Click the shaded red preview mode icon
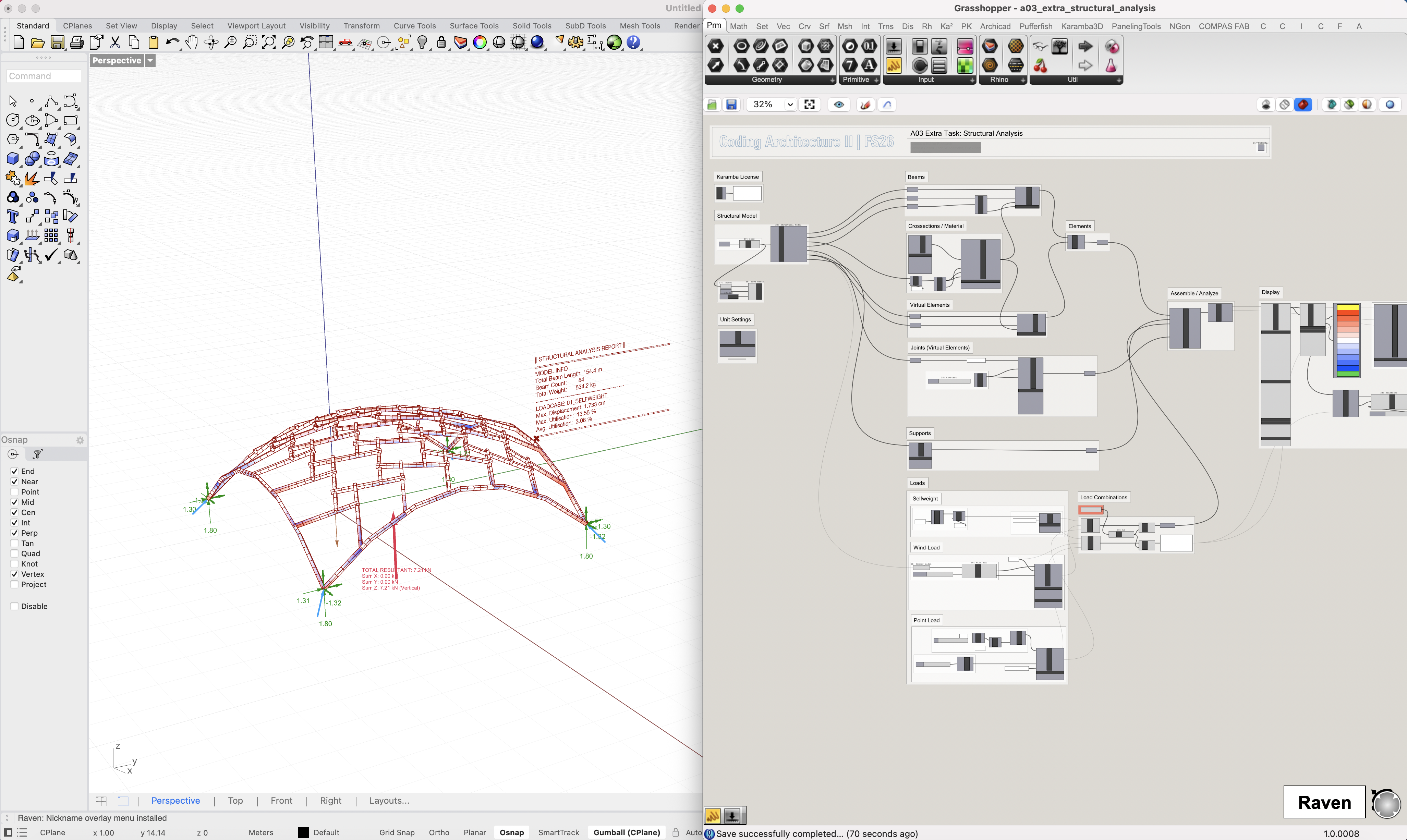 1303,105
